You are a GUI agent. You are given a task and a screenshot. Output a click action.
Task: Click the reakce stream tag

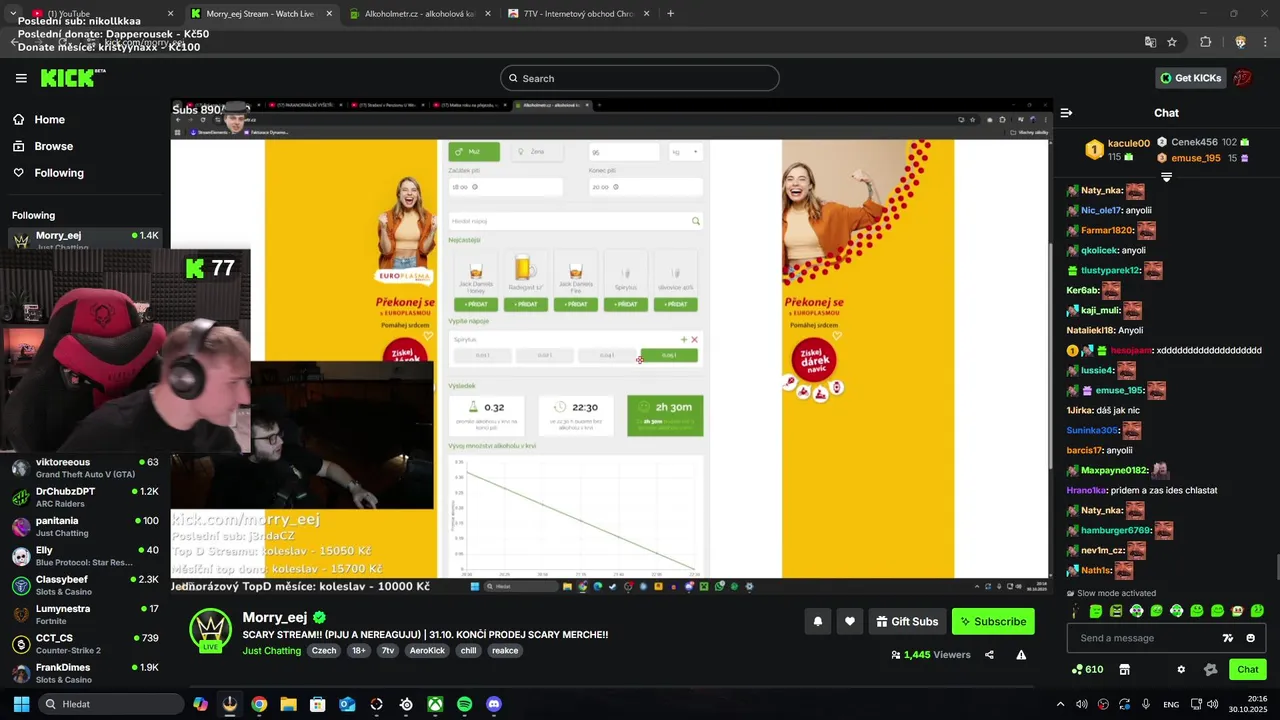[505, 650]
